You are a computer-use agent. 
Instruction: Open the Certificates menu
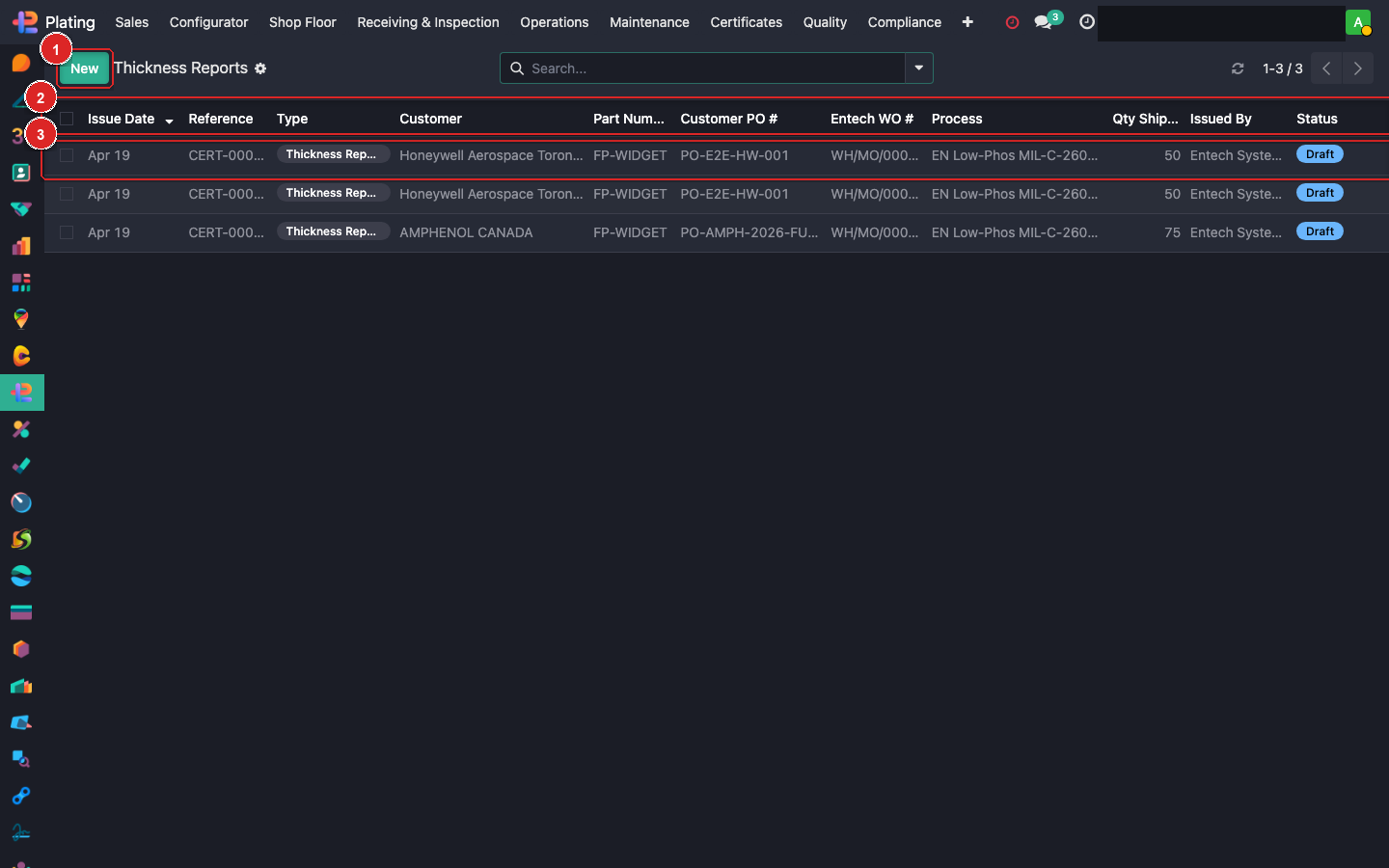coord(746,22)
